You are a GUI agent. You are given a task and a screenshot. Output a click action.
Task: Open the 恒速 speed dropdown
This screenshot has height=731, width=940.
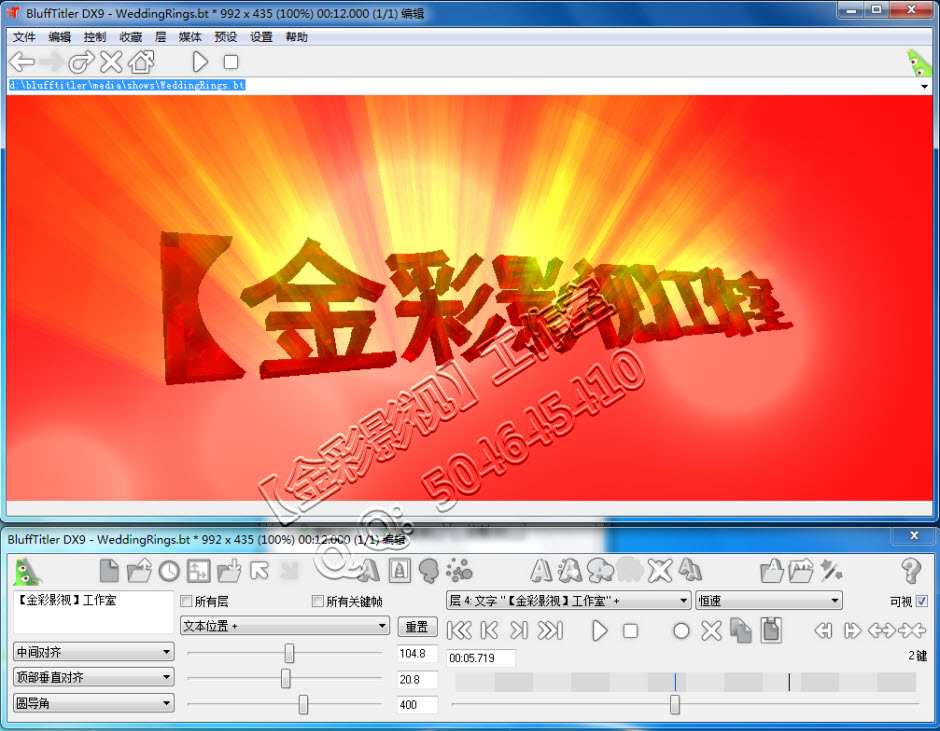(x=768, y=601)
